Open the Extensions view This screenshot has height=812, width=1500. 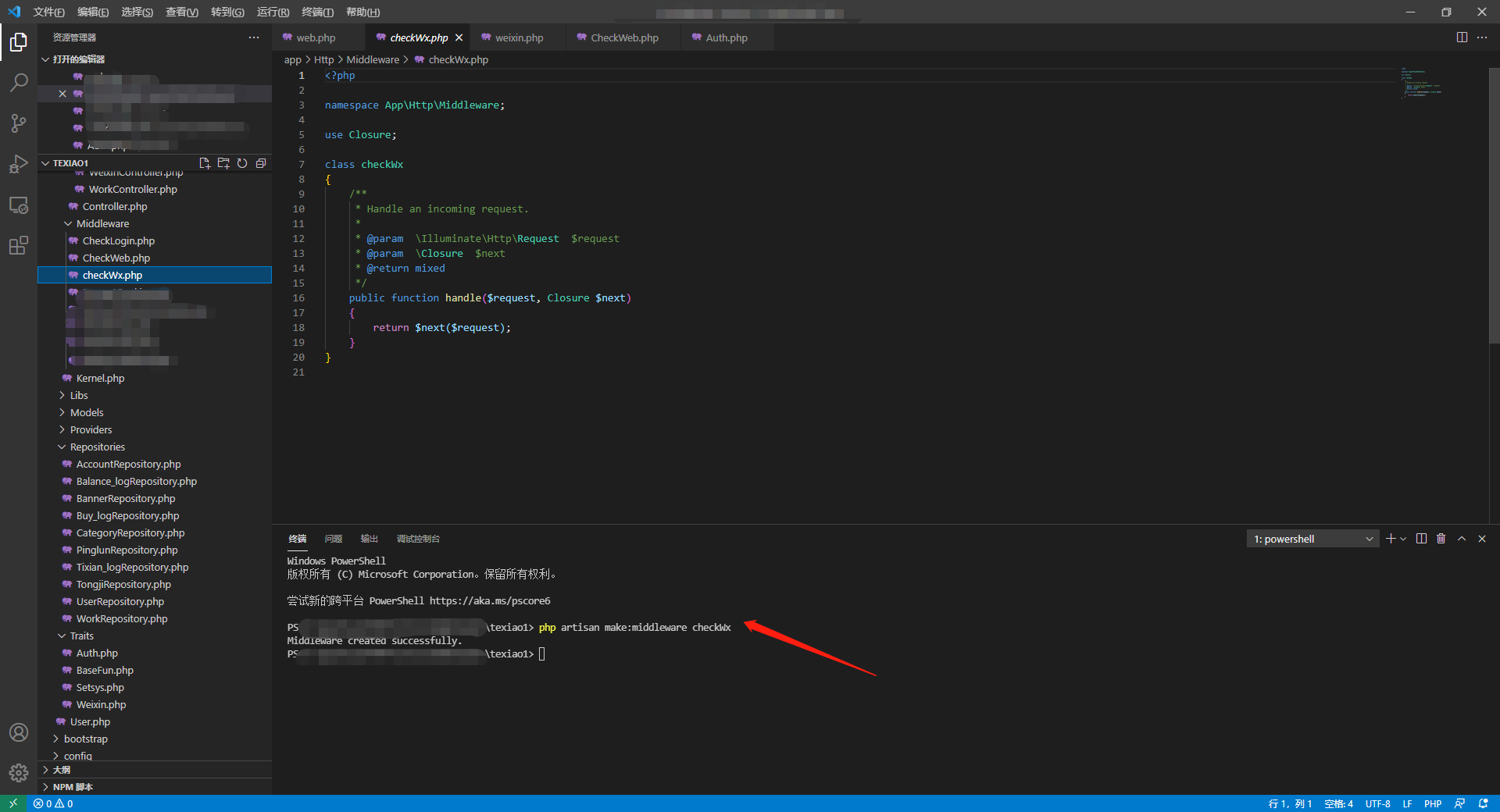pos(19,245)
